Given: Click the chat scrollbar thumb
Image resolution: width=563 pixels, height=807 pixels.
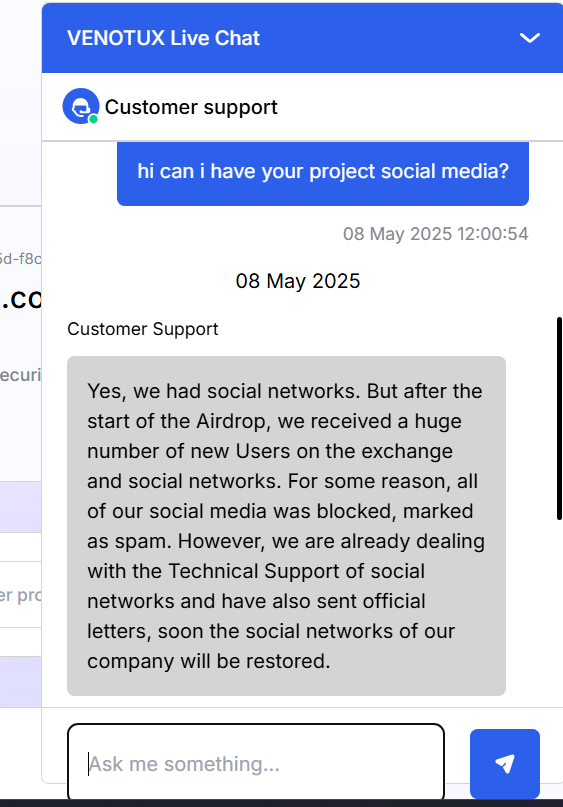Looking at the screenshot, I should (x=559, y=418).
